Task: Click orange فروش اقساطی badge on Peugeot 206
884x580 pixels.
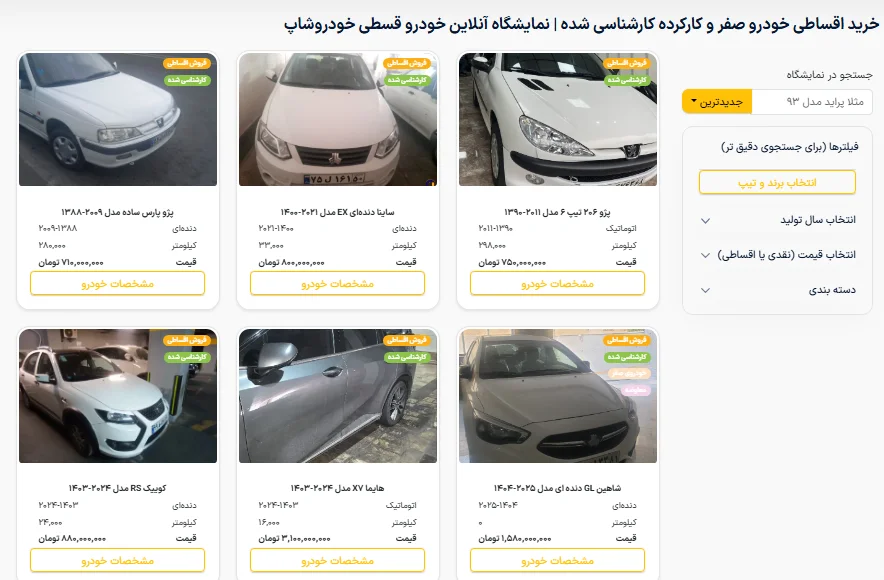Action: 627,63
